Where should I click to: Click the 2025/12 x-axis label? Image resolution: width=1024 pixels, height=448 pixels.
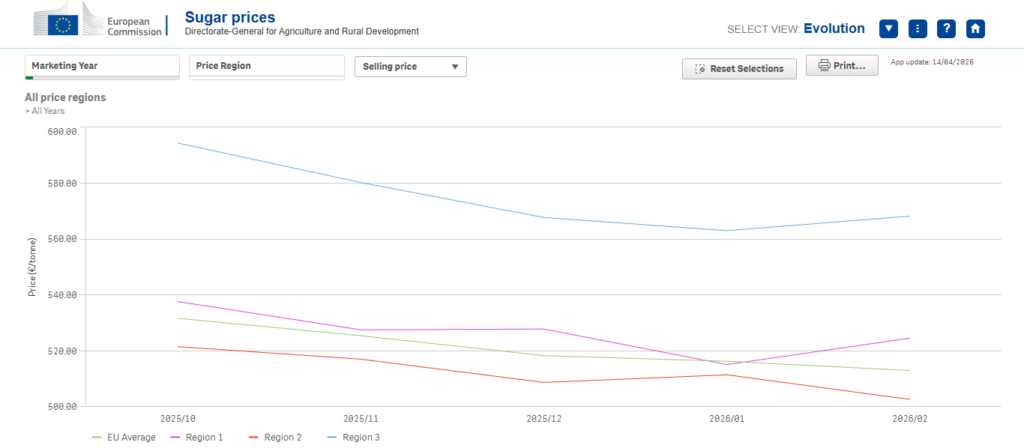[543, 419]
